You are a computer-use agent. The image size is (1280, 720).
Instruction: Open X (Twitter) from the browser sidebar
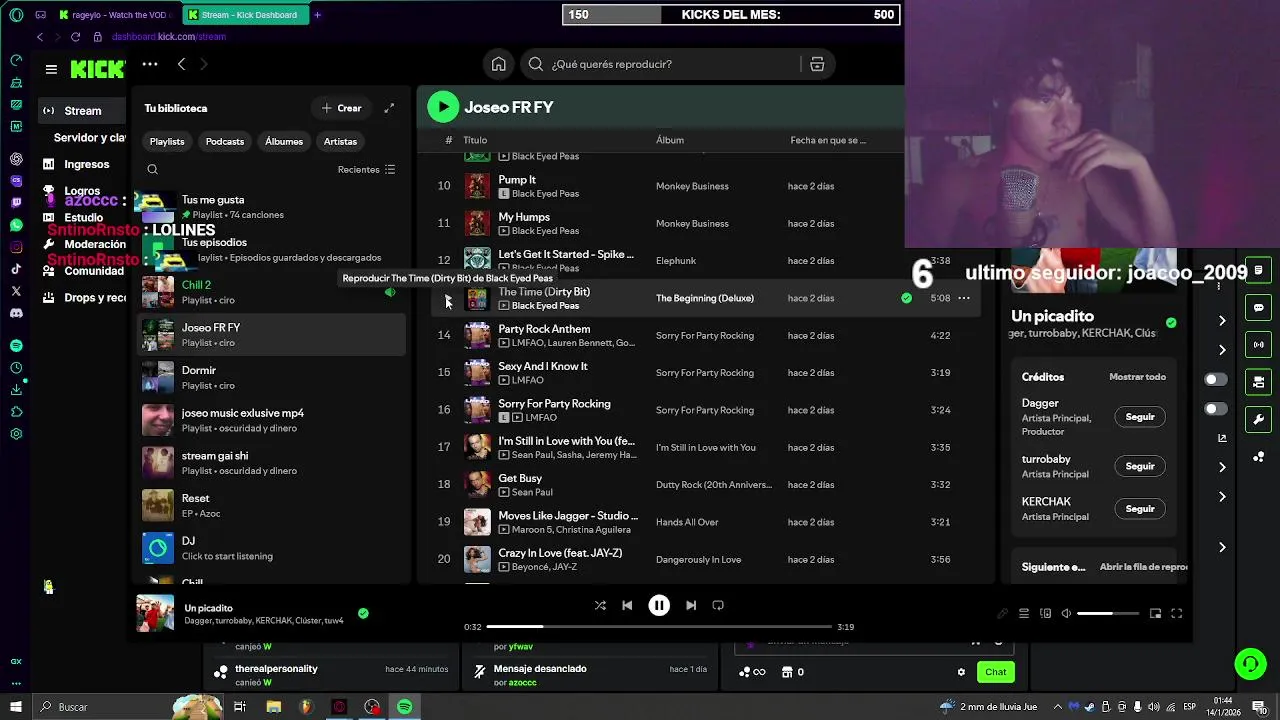pyautogui.click(x=16, y=291)
